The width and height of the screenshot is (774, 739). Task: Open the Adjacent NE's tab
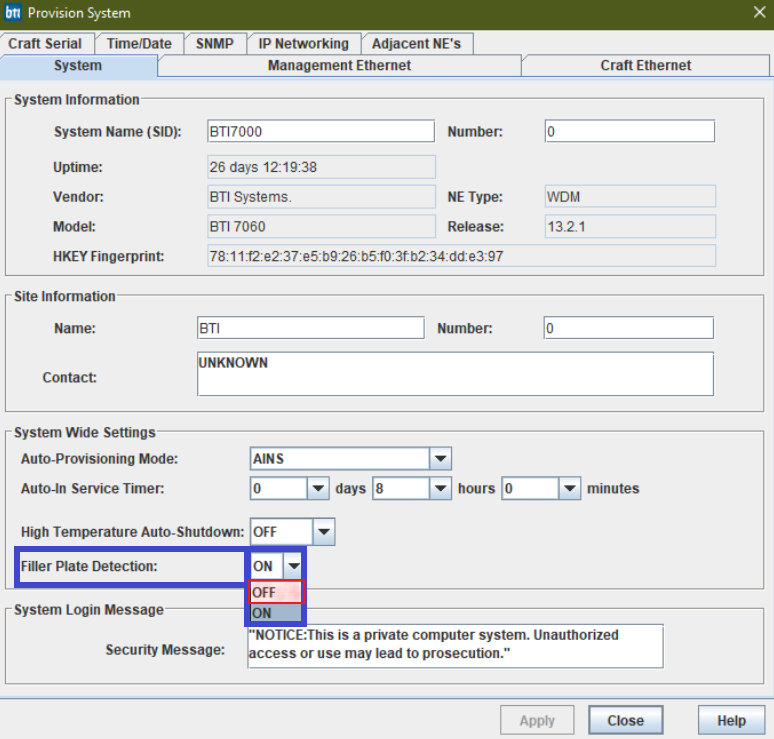pos(417,43)
